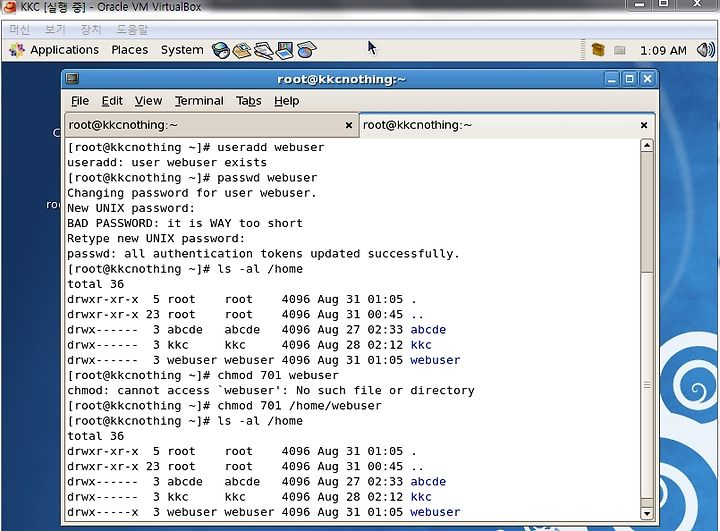Minimize the terminal window

pyautogui.click(x=611, y=79)
